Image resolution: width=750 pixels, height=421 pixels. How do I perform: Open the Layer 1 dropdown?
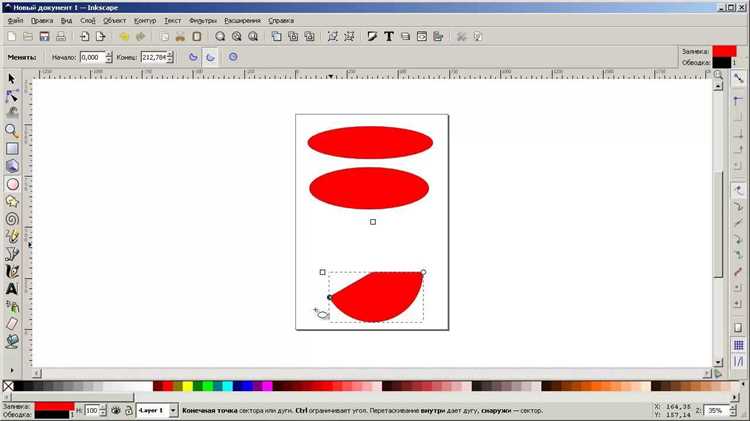click(157, 410)
